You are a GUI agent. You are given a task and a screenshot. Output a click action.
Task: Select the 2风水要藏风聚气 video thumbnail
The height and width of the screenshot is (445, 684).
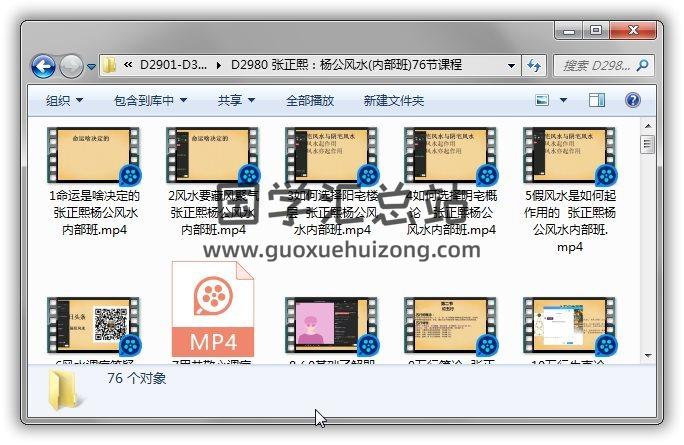212,155
